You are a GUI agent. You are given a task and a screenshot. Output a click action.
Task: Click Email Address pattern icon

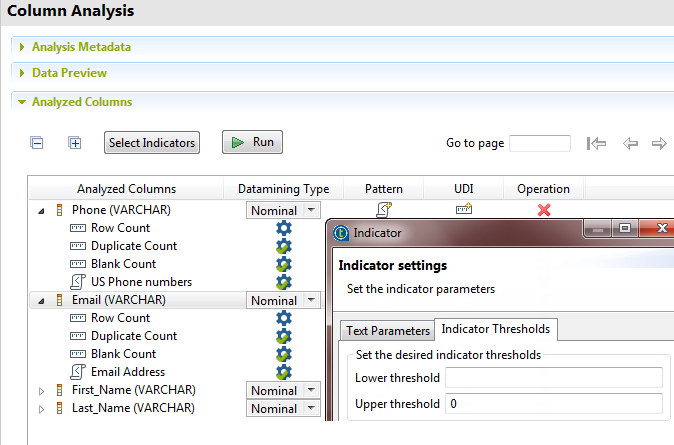point(78,372)
